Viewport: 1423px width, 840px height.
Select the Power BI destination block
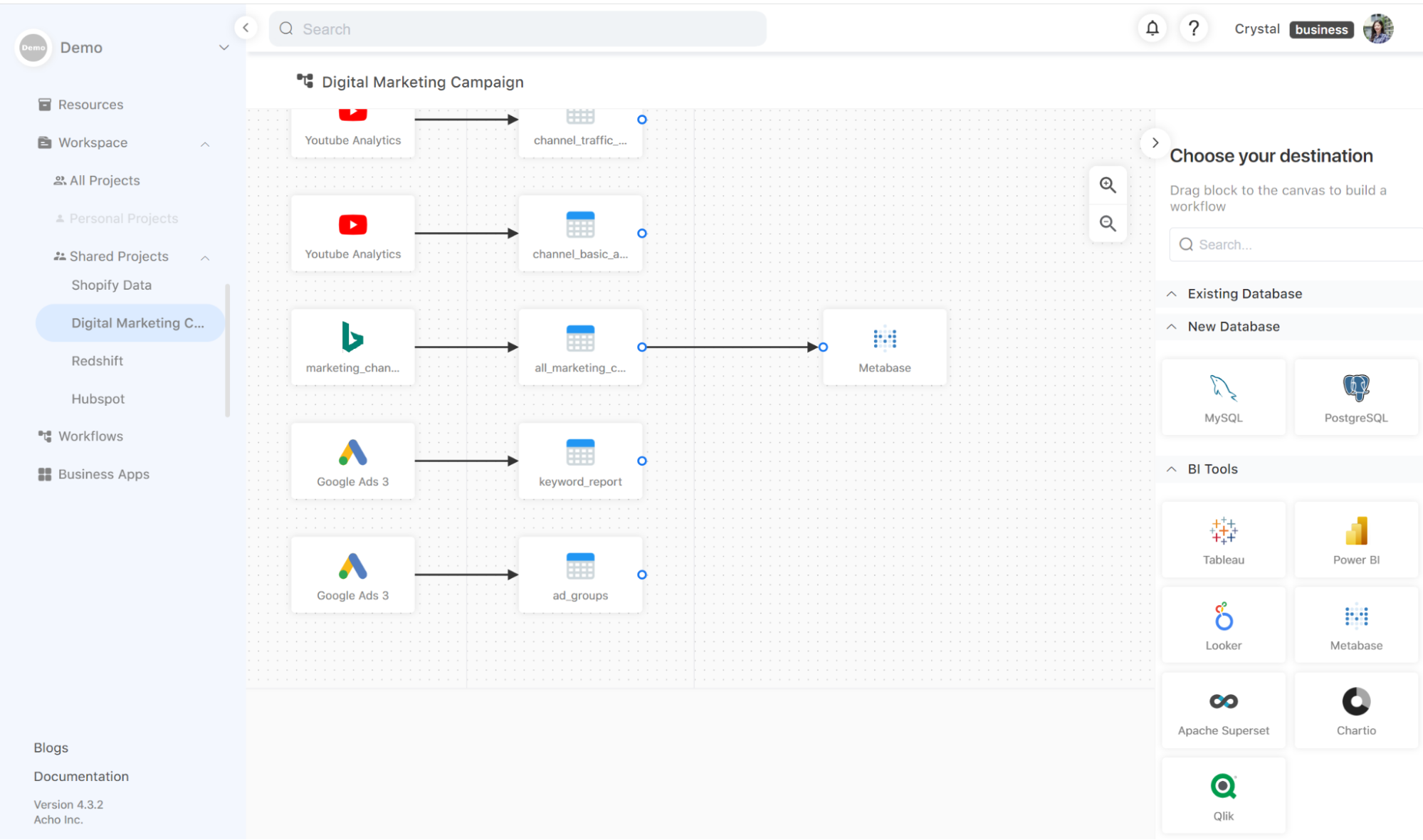(1355, 539)
